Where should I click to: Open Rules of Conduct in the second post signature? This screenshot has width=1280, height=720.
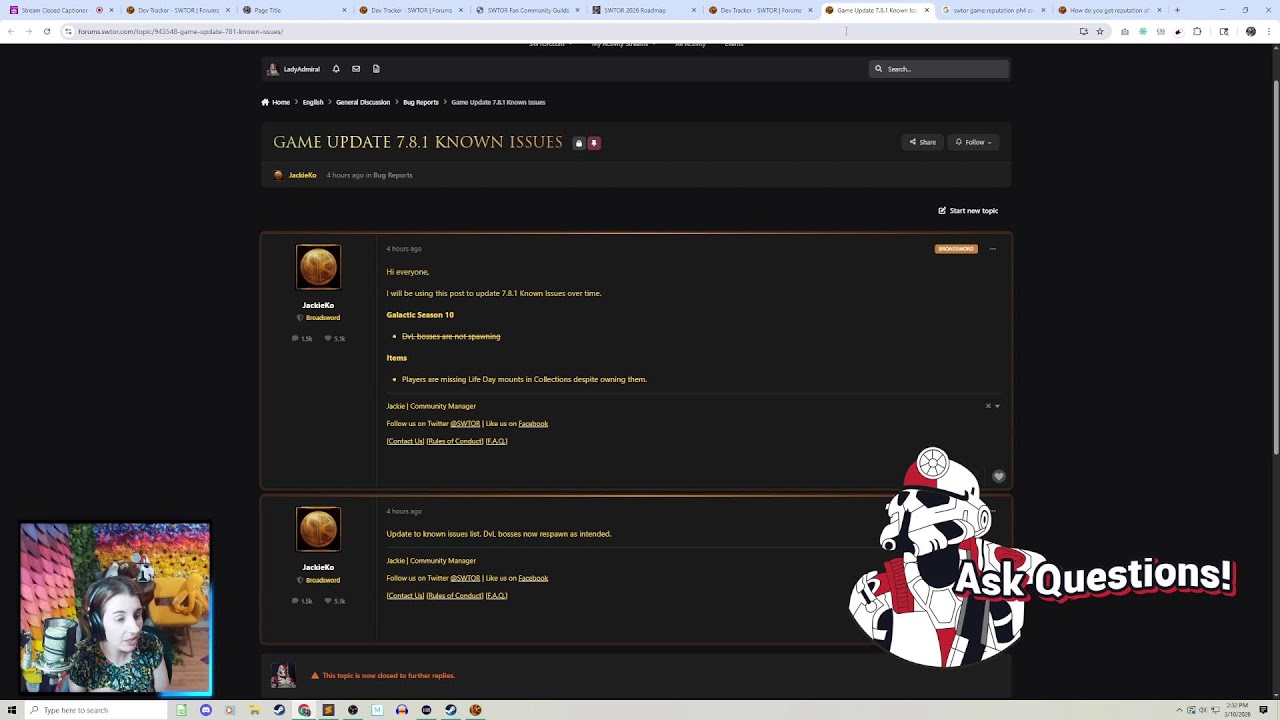(x=455, y=596)
